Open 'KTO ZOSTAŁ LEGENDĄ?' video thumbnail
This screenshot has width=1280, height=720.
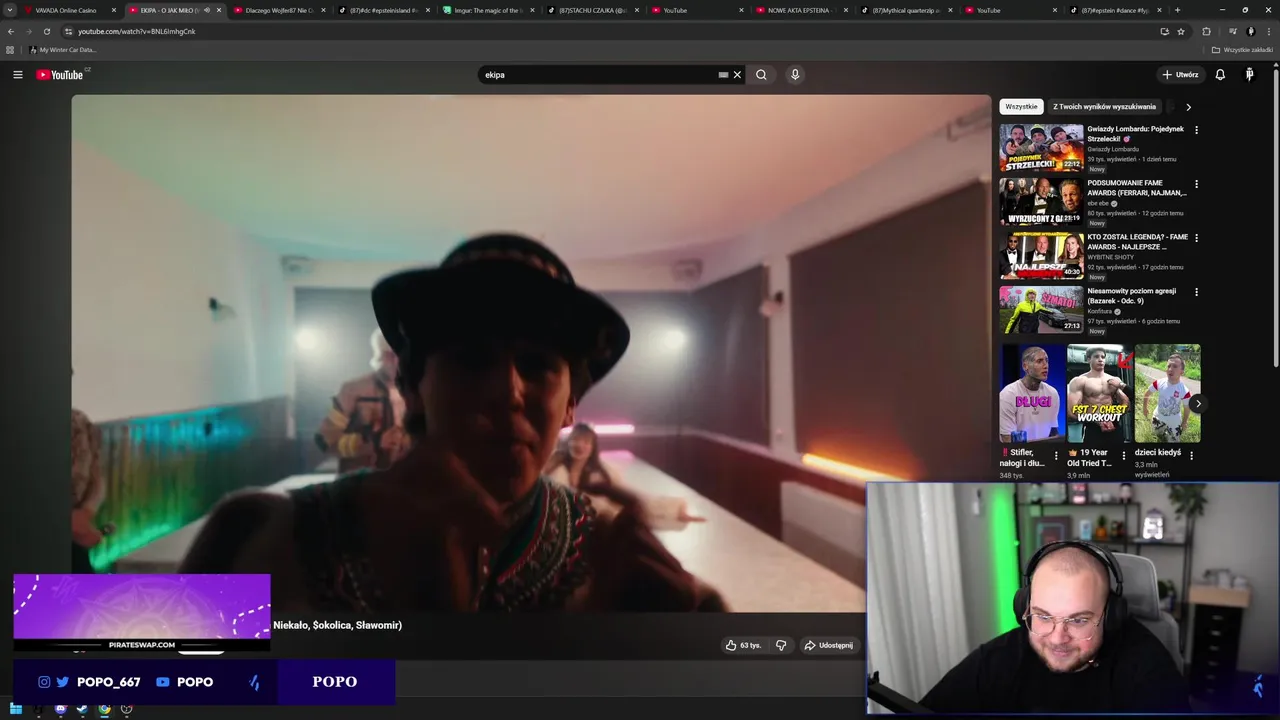click(1041, 255)
